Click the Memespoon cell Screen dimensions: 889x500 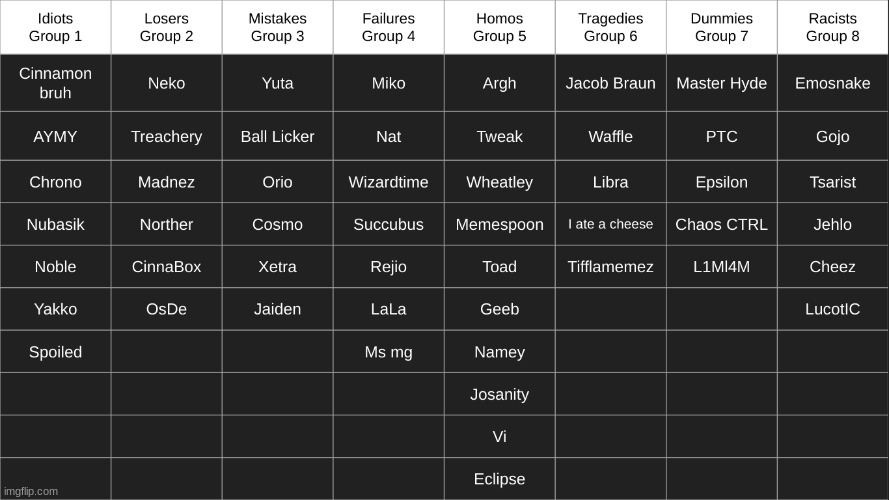499,224
